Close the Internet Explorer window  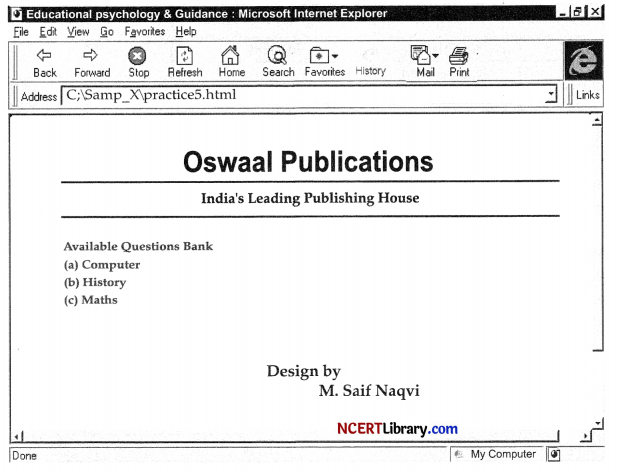coord(595,12)
